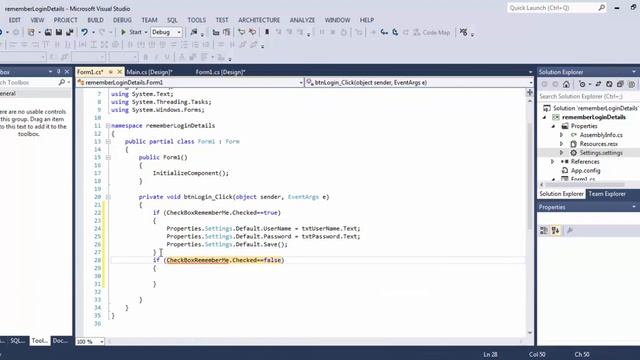Click the New Project toolbar icon
This screenshot has height=360, width=640.
(x=31, y=32)
